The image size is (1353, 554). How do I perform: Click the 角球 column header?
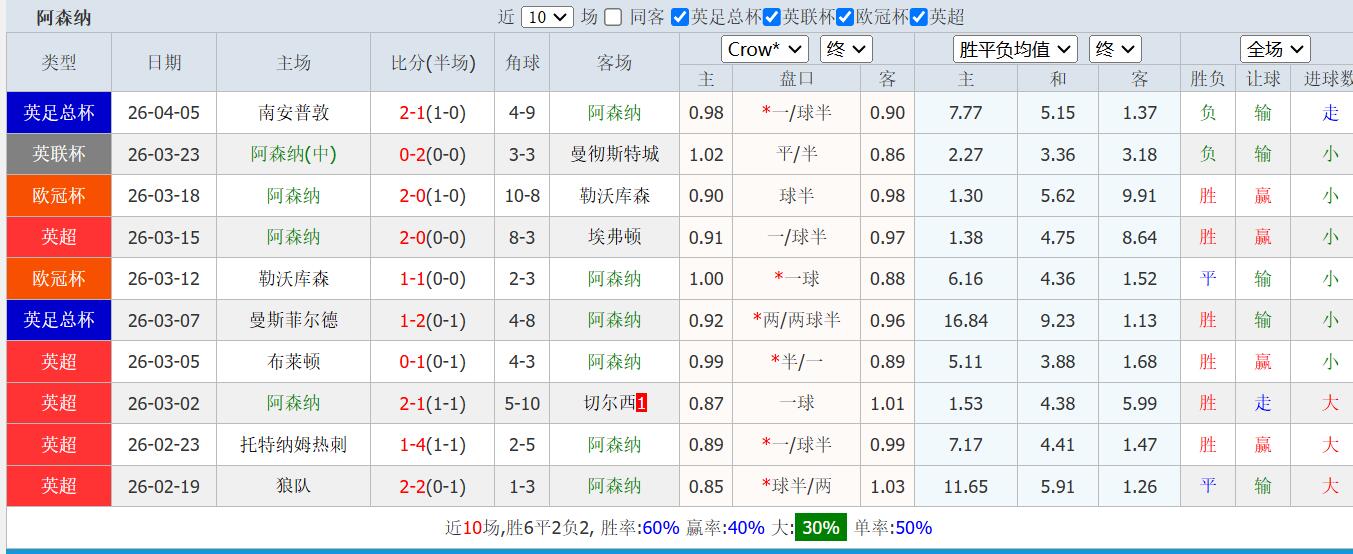(x=522, y=63)
